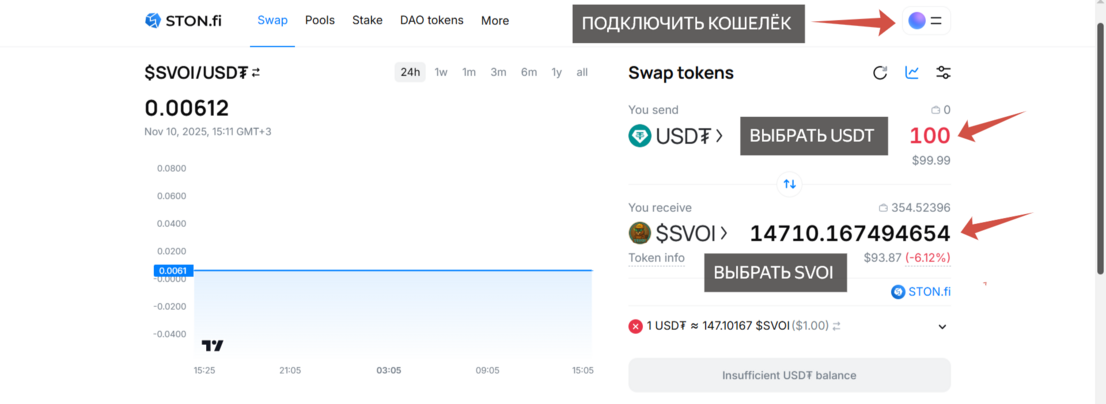Swap send and receive token direction
This screenshot has height=404, width=1106.
[x=789, y=184]
